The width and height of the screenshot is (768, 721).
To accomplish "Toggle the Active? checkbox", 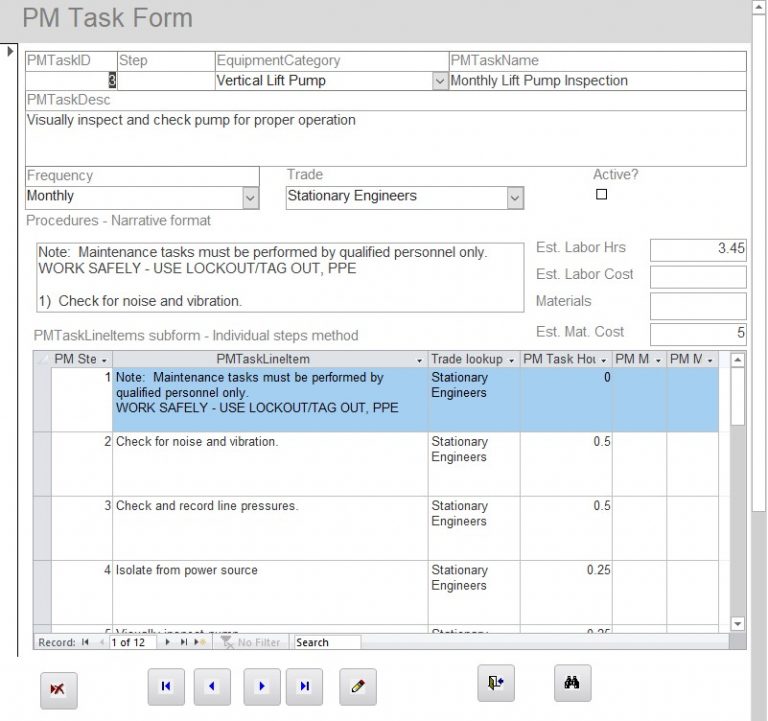I will [601, 195].
